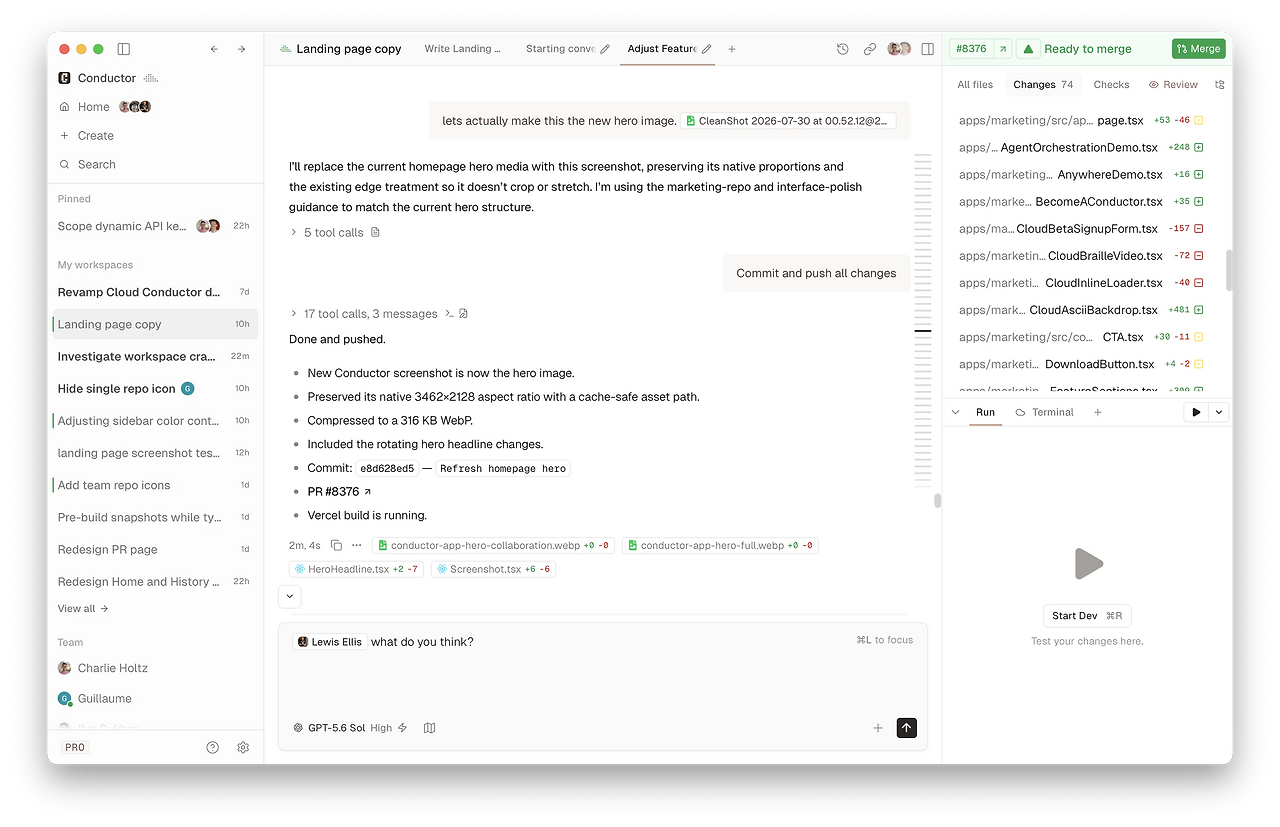Open conductor-app-hero-full.webp file chip
Image resolution: width=1280 pixels, height=827 pixels.
[x=720, y=545]
